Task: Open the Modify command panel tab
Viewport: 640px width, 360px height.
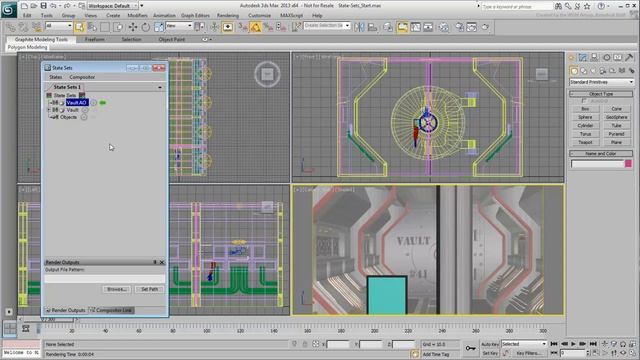Action: (x=582, y=58)
